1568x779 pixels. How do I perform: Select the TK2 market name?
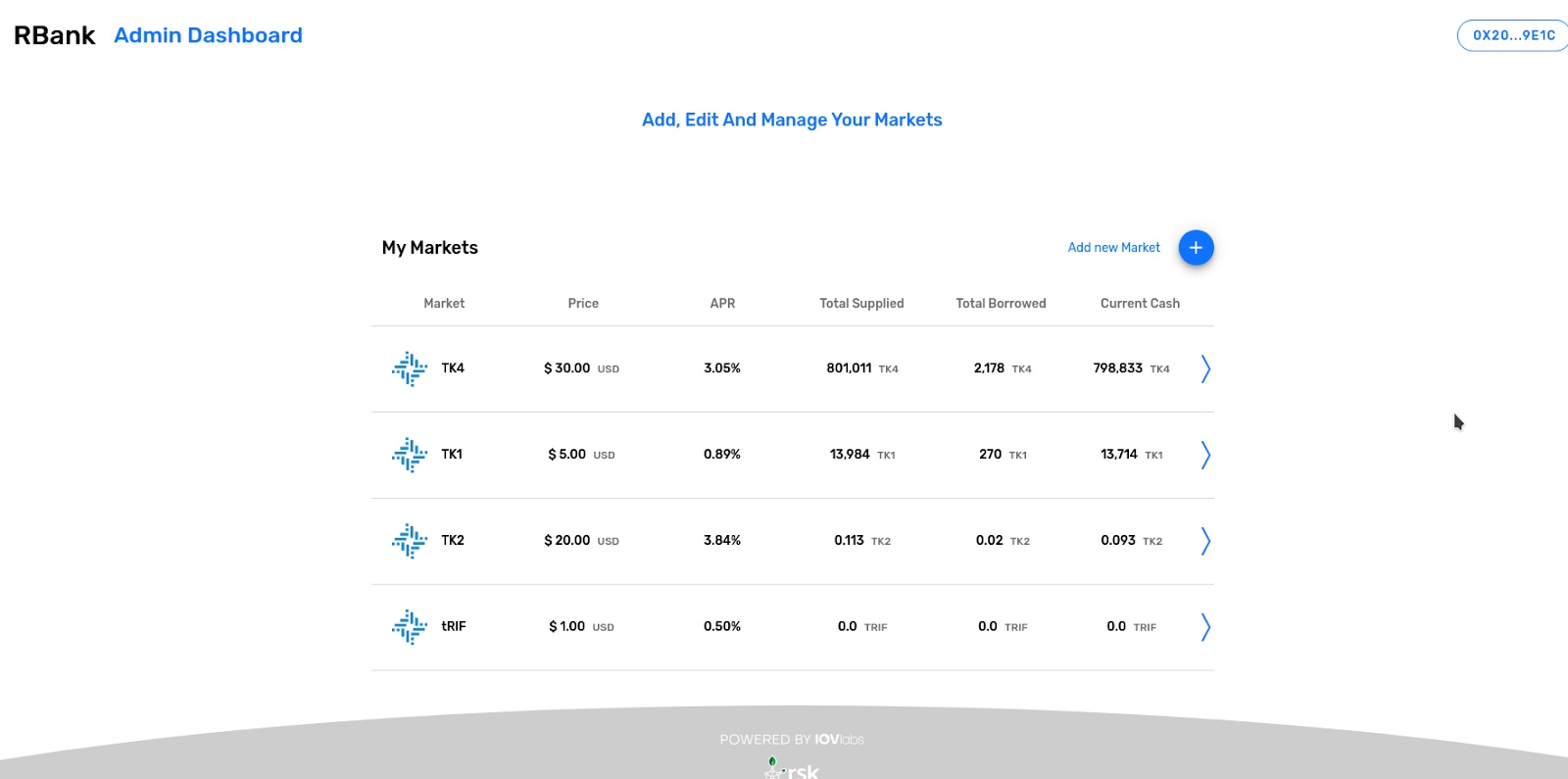pos(453,541)
